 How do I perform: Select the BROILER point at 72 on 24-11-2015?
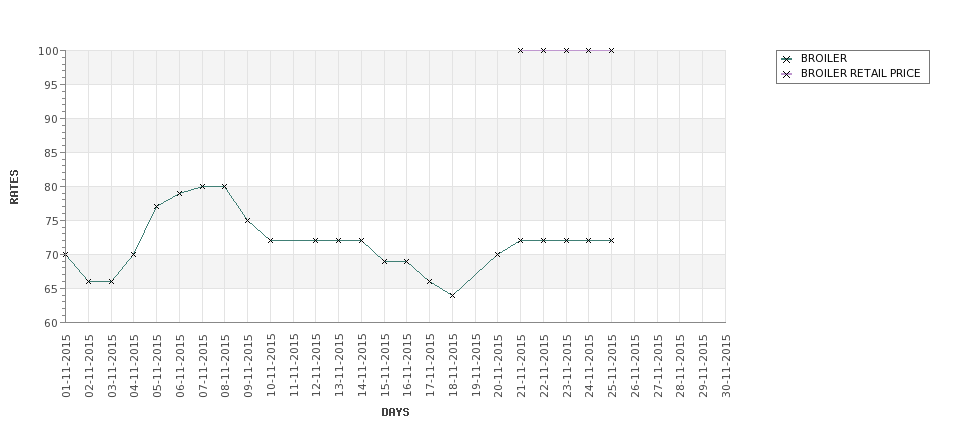point(588,241)
